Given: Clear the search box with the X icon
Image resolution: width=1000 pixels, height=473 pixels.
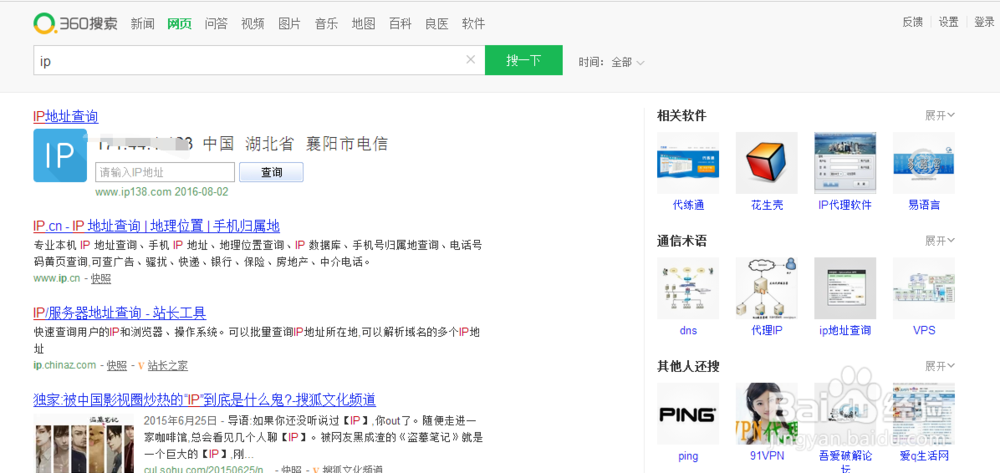Looking at the screenshot, I should (x=471, y=60).
